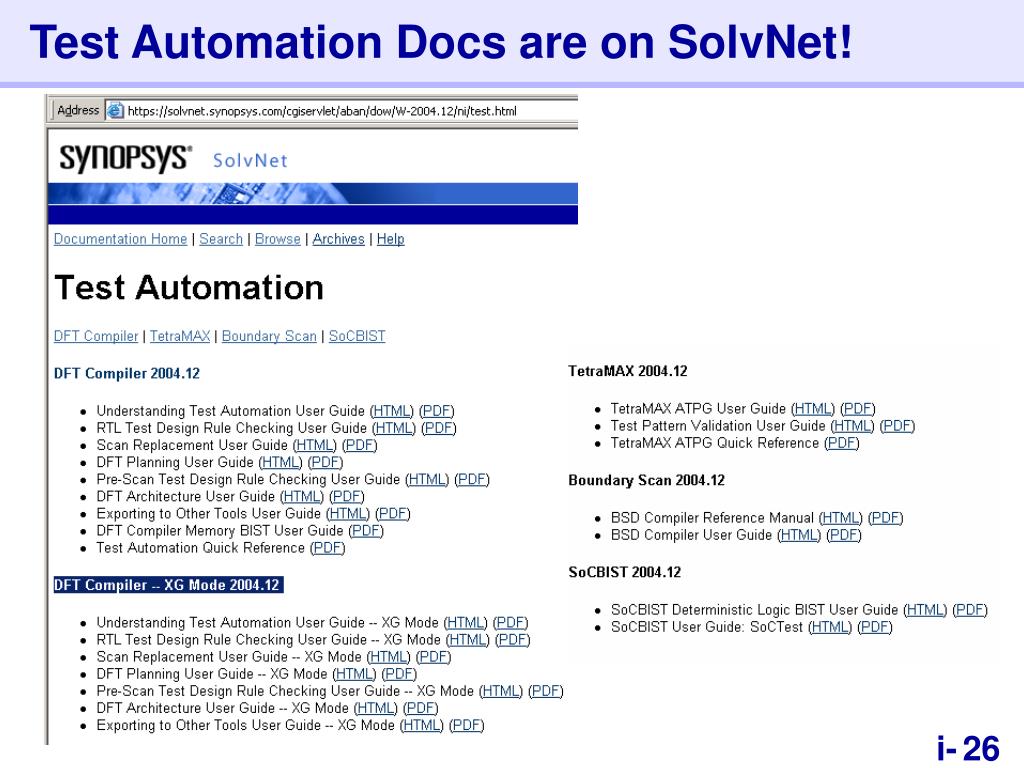Open PDF for Scan Replacement User Guide
The height and width of the screenshot is (768, 1024).
360,445
